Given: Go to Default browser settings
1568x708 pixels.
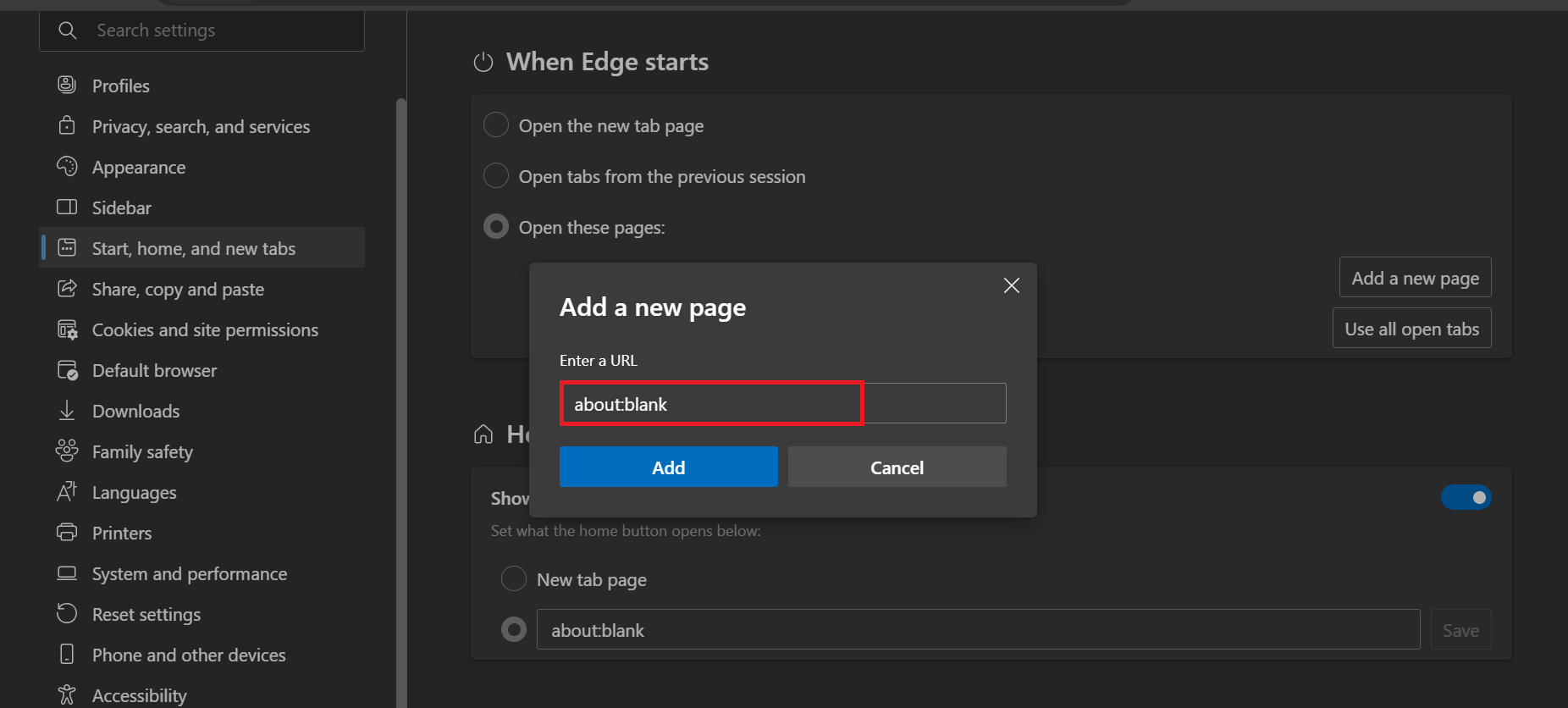Looking at the screenshot, I should coord(202,370).
